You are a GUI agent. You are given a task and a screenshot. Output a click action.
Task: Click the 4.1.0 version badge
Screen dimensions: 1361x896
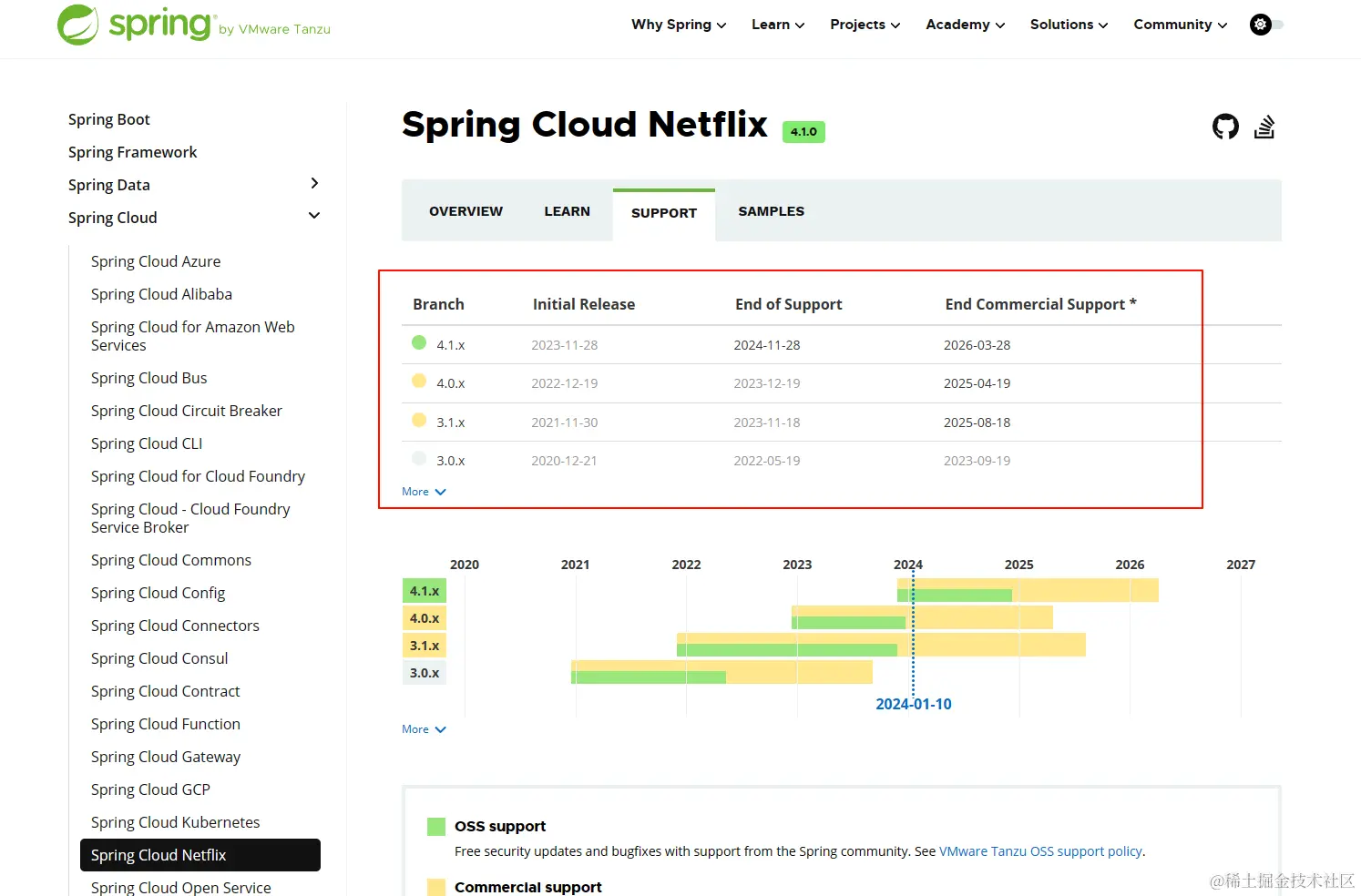pyautogui.click(x=803, y=132)
